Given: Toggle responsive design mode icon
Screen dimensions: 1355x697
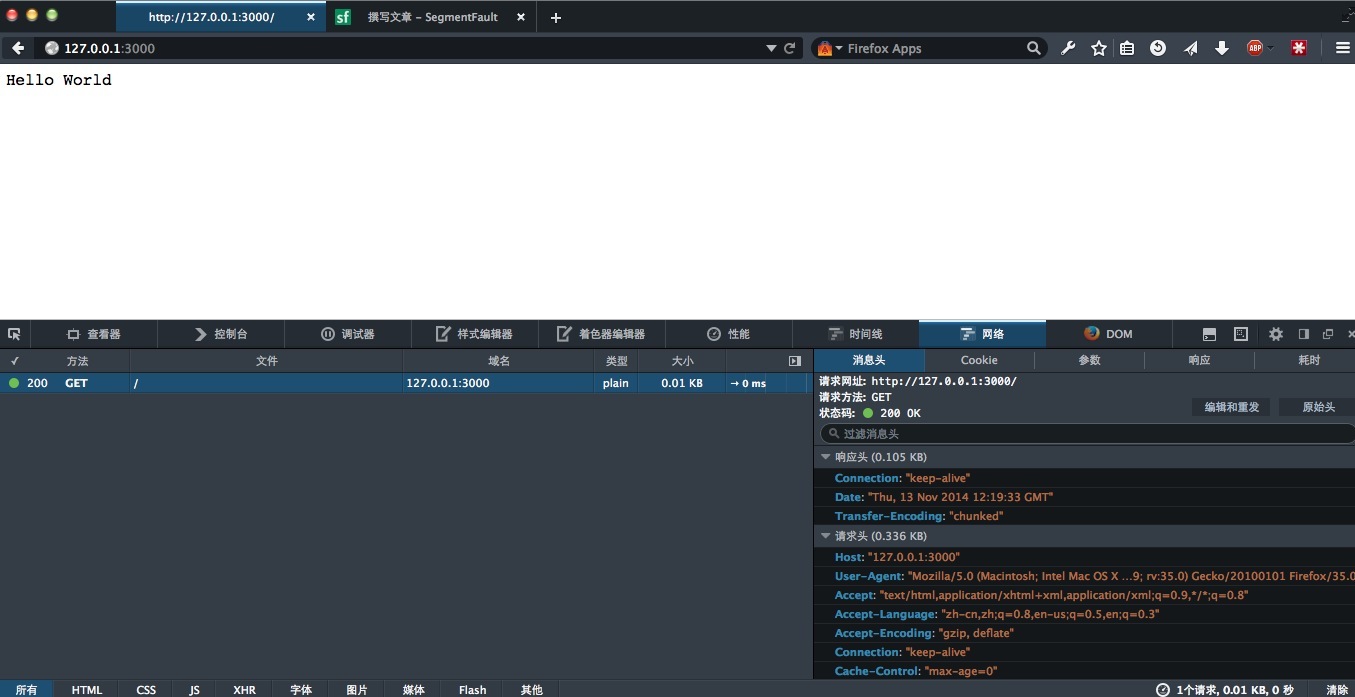Looking at the screenshot, I should click(x=1241, y=334).
